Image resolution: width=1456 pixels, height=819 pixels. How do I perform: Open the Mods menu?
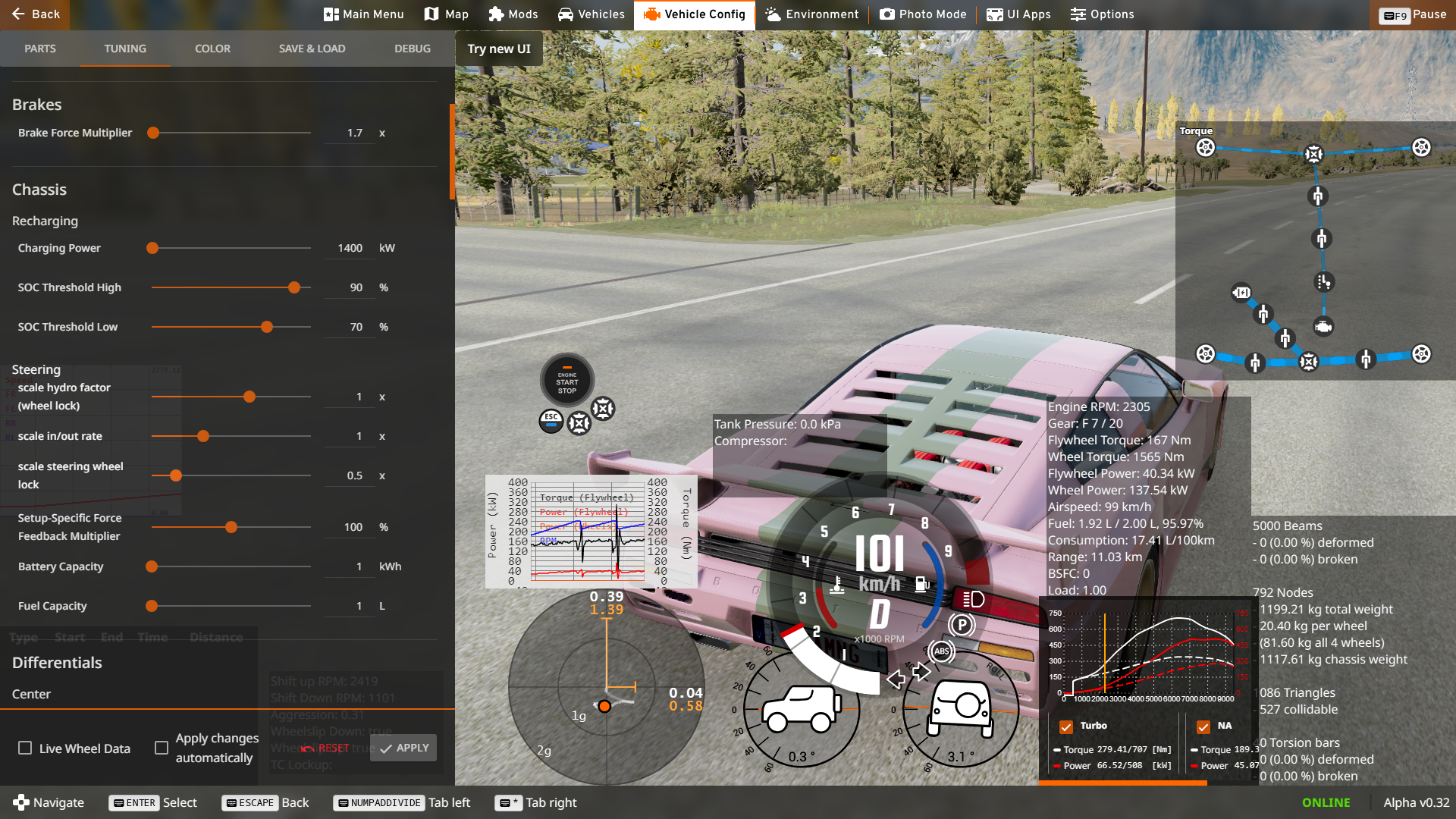(x=513, y=14)
